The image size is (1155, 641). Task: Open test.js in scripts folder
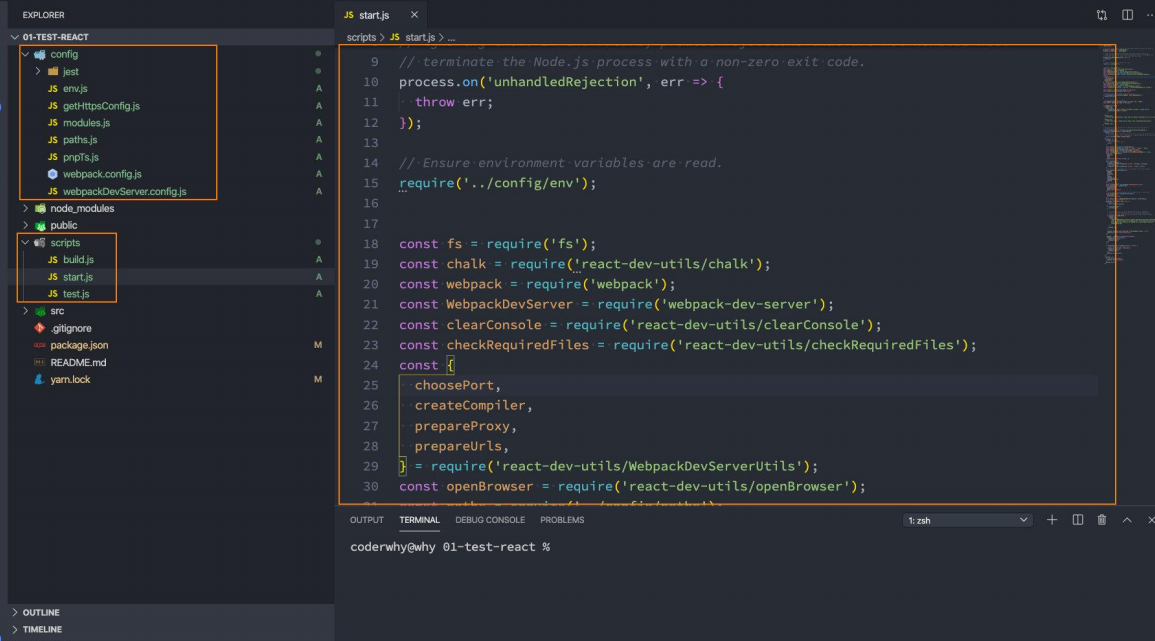pos(76,294)
